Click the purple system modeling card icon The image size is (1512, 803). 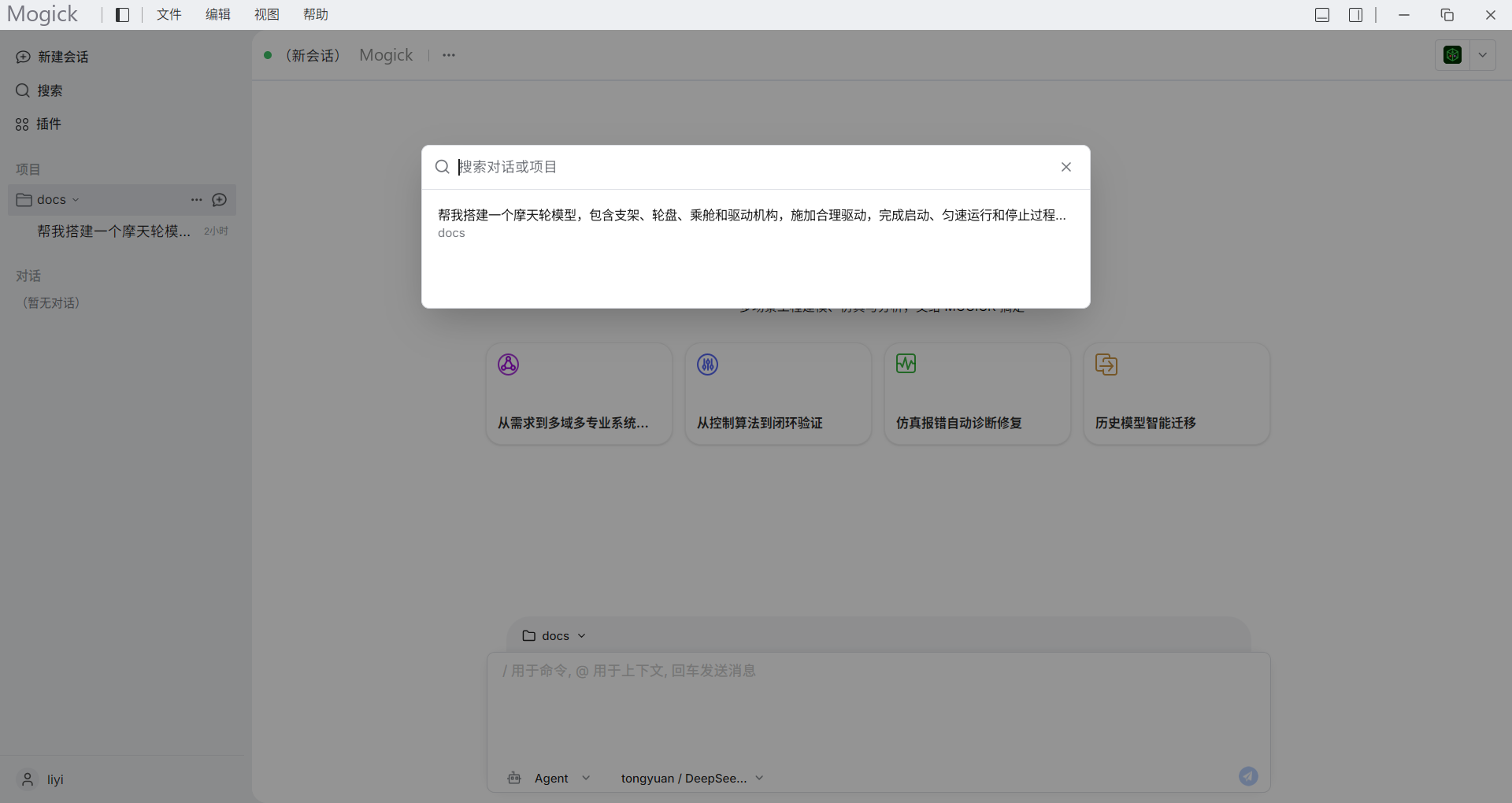click(x=508, y=364)
